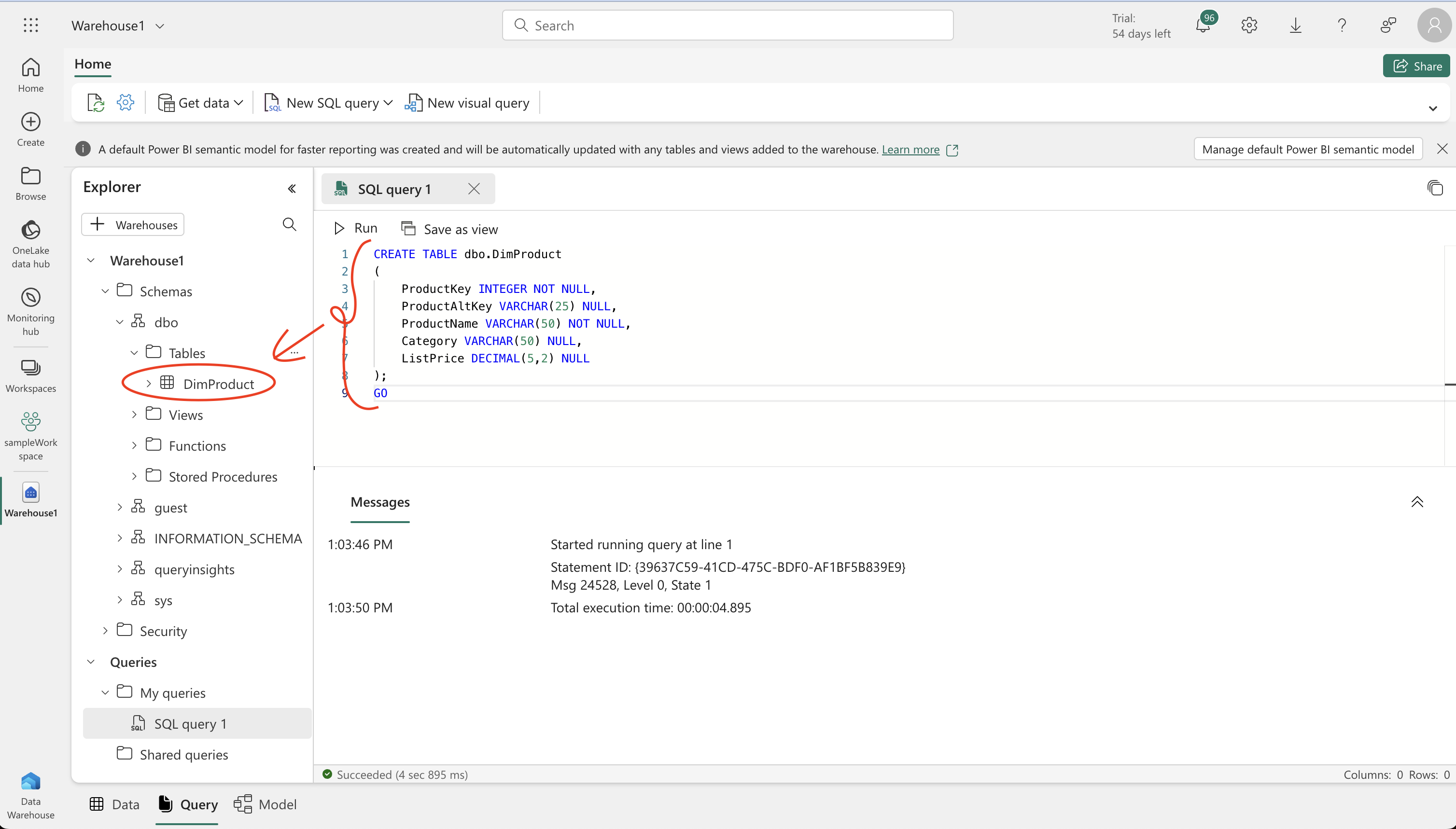The height and width of the screenshot is (829, 1456).
Task: Collapse Warehouse1 tree node
Action: [x=91, y=260]
